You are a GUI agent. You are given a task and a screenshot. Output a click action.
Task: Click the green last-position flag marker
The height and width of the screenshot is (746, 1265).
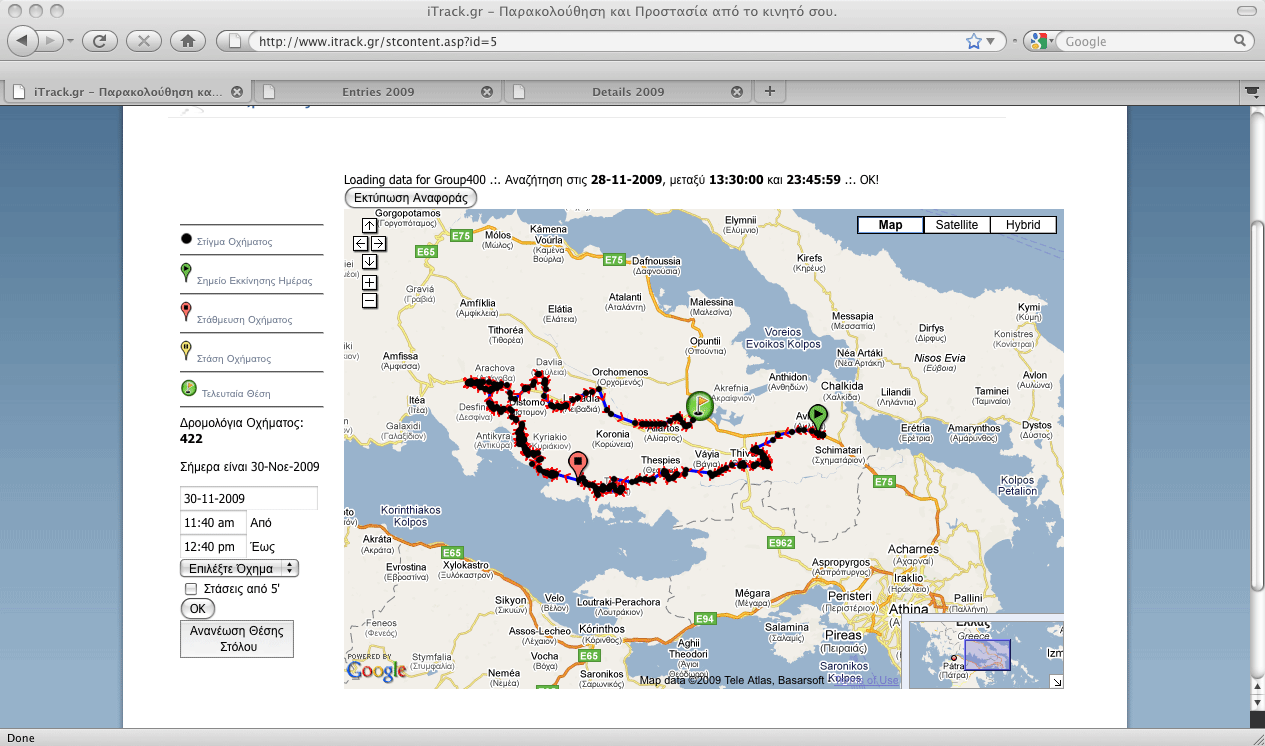pyautogui.click(x=700, y=405)
